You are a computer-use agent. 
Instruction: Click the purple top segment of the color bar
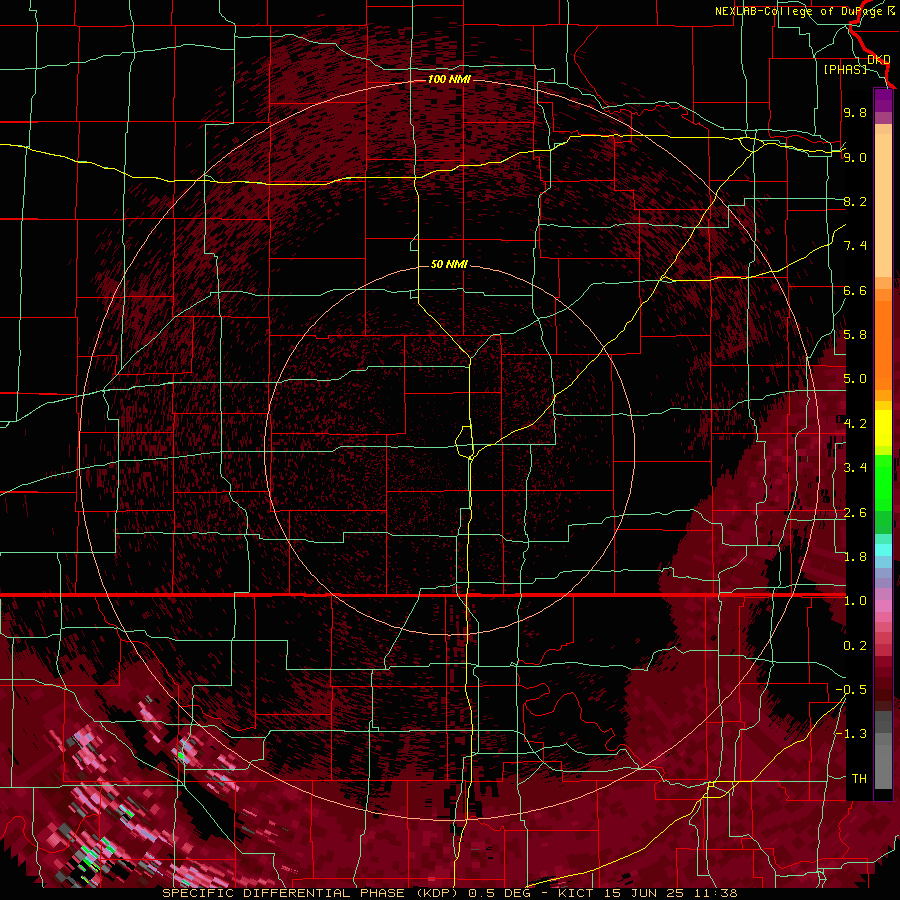pos(883,101)
